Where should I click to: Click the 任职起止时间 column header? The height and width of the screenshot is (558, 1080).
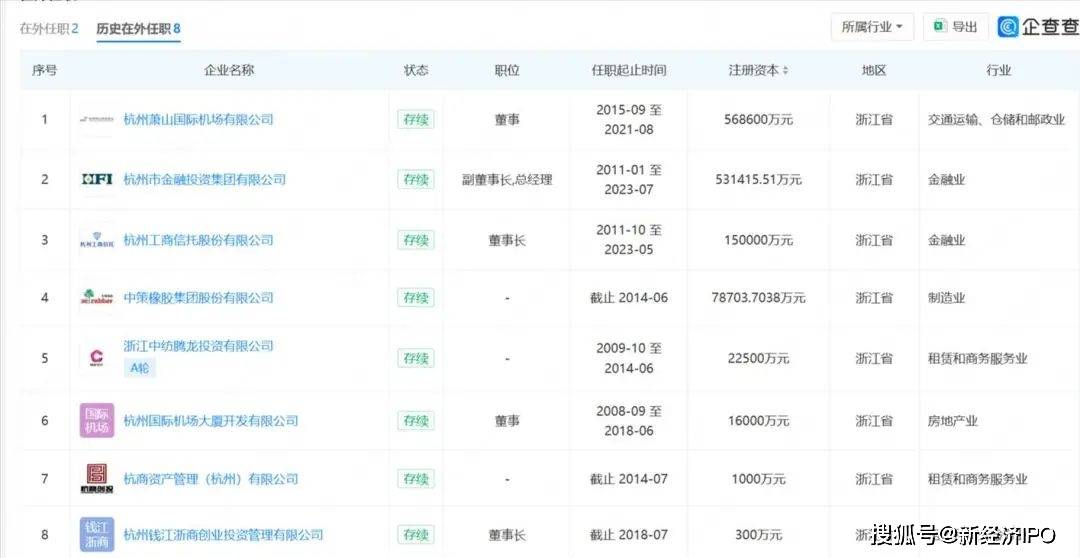(629, 70)
